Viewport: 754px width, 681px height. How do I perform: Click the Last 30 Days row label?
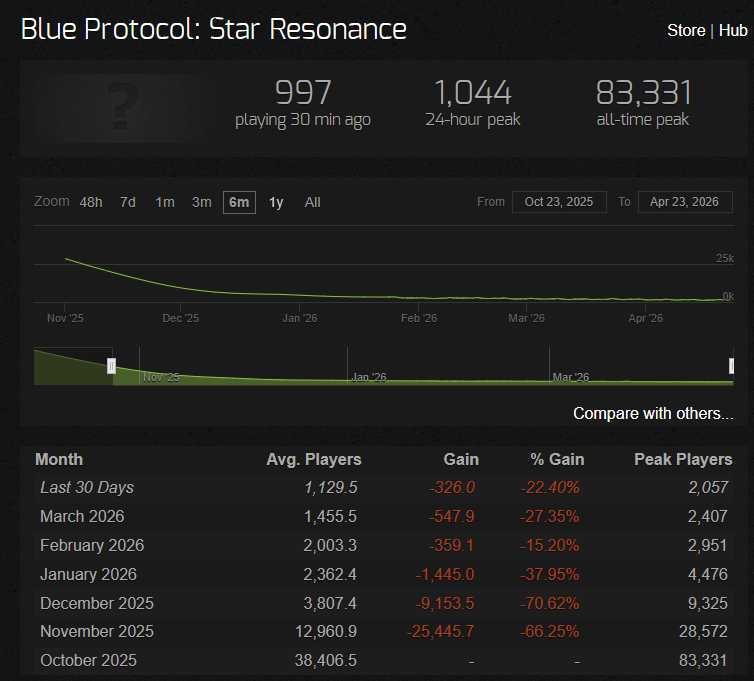point(87,487)
